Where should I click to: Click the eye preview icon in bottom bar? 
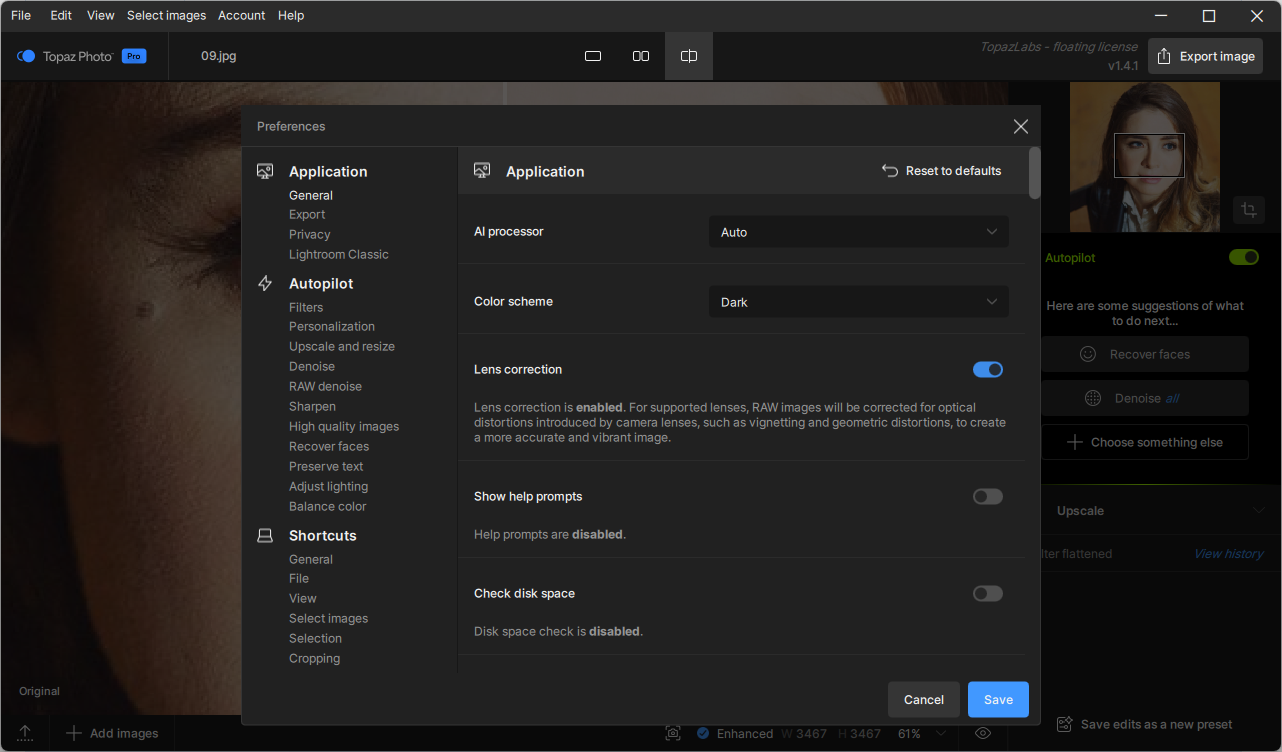click(982, 733)
